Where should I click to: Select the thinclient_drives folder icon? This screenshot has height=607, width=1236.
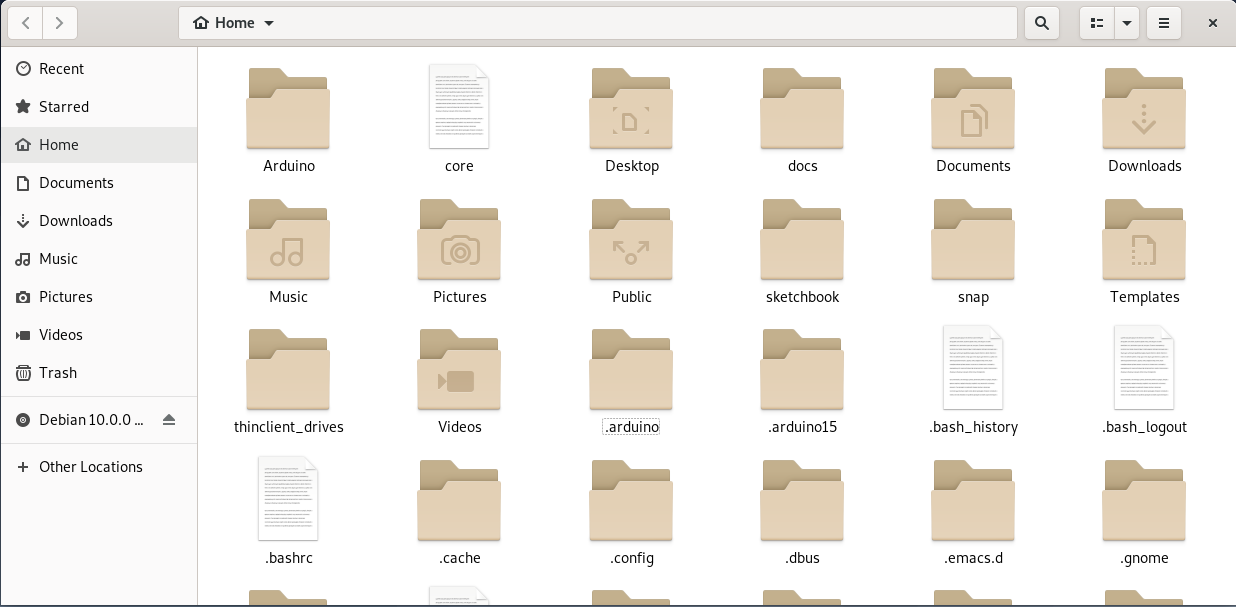click(288, 369)
